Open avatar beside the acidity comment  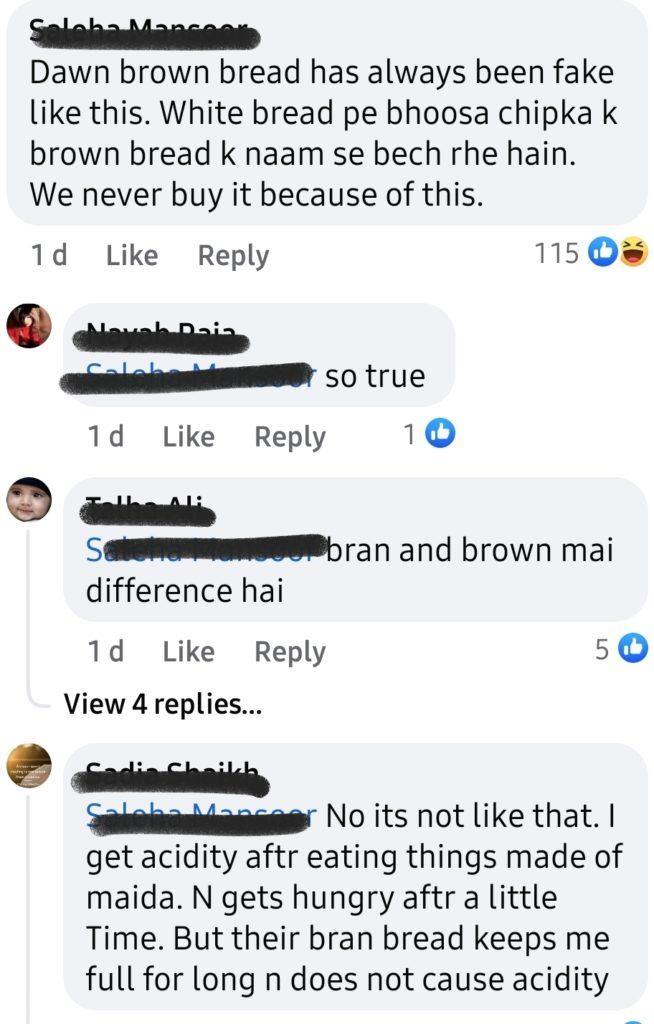coord(29,765)
